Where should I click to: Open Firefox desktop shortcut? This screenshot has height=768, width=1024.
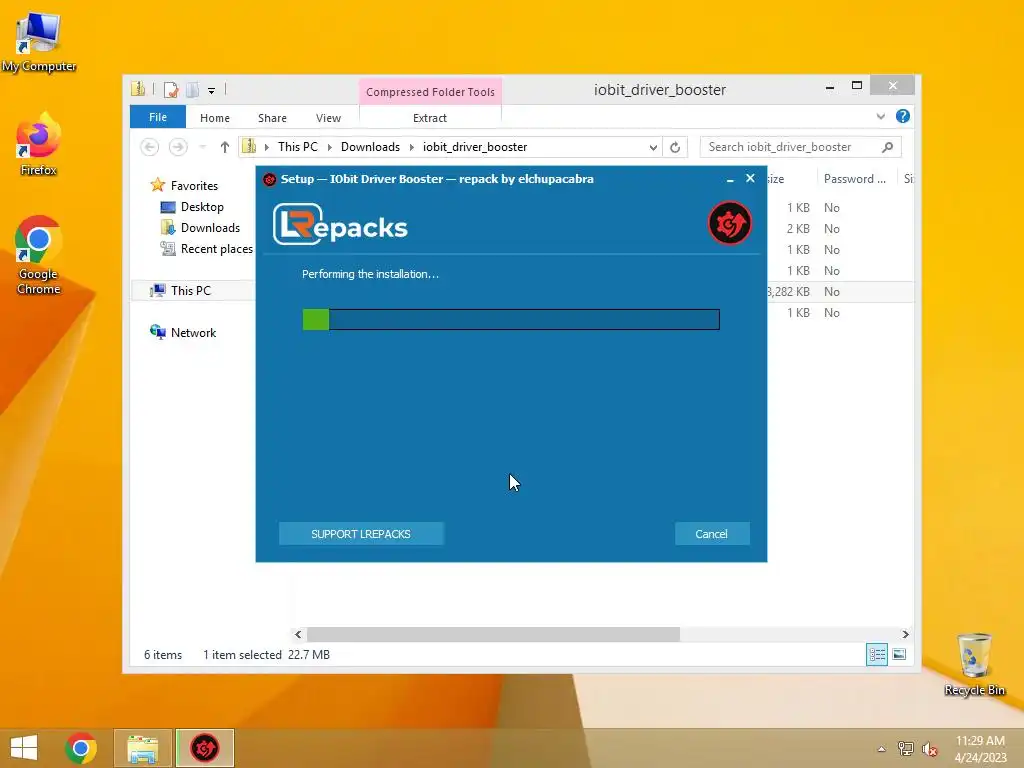pyautogui.click(x=38, y=144)
